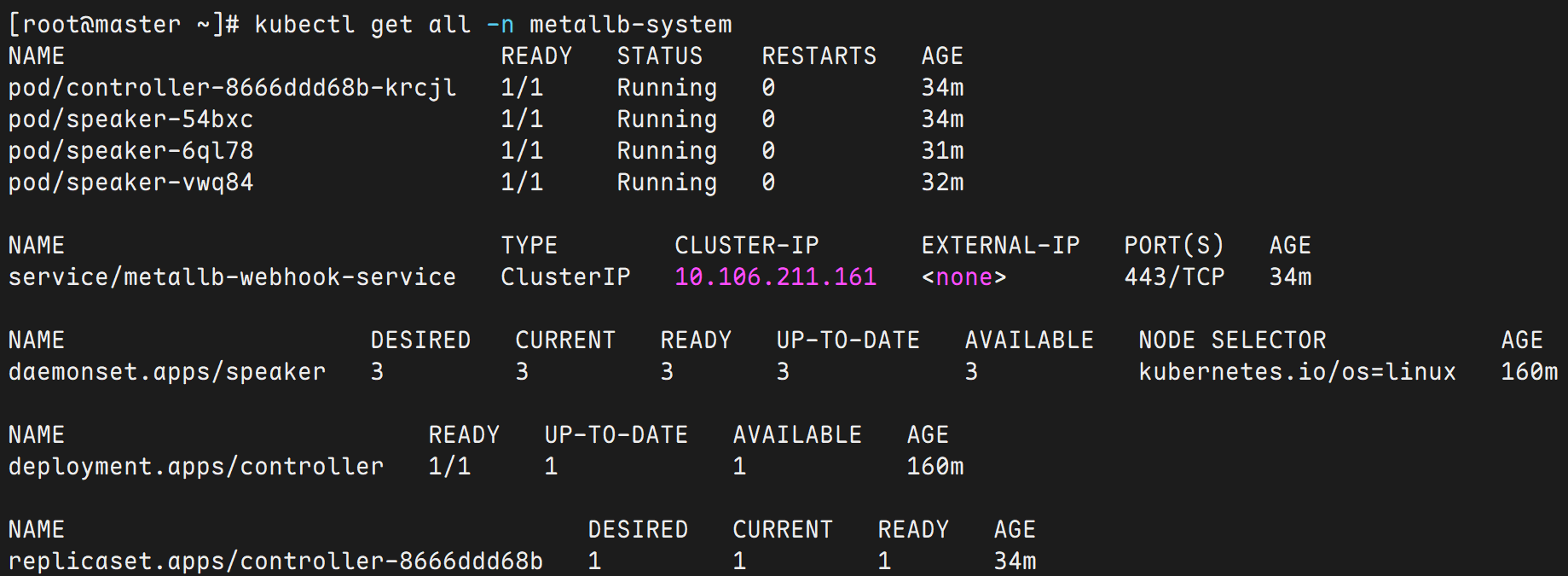Click the [root@master ~]# prompt
Image resolution: width=1568 pixels, height=576 pixels.
click(124, 24)
